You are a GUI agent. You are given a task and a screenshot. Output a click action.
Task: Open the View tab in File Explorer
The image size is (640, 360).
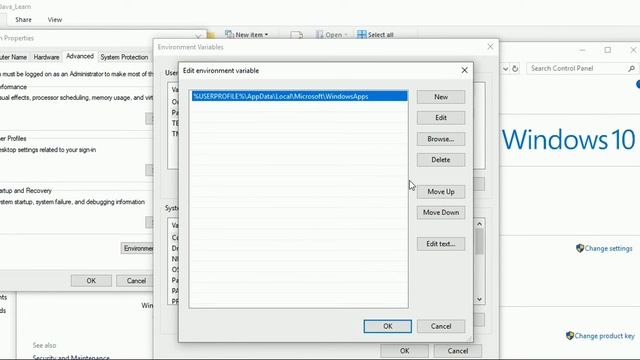click(x=55, y=20)
